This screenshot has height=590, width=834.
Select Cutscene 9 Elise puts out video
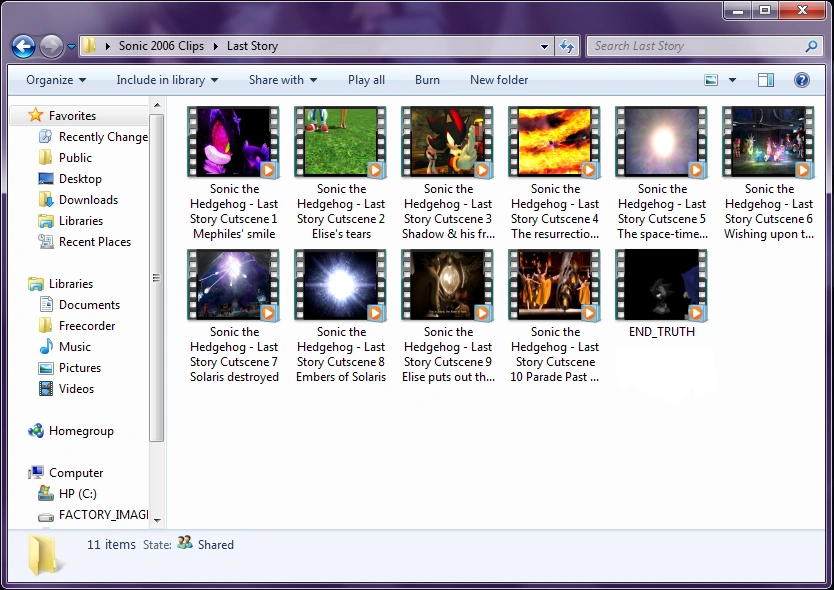[447, 317]
